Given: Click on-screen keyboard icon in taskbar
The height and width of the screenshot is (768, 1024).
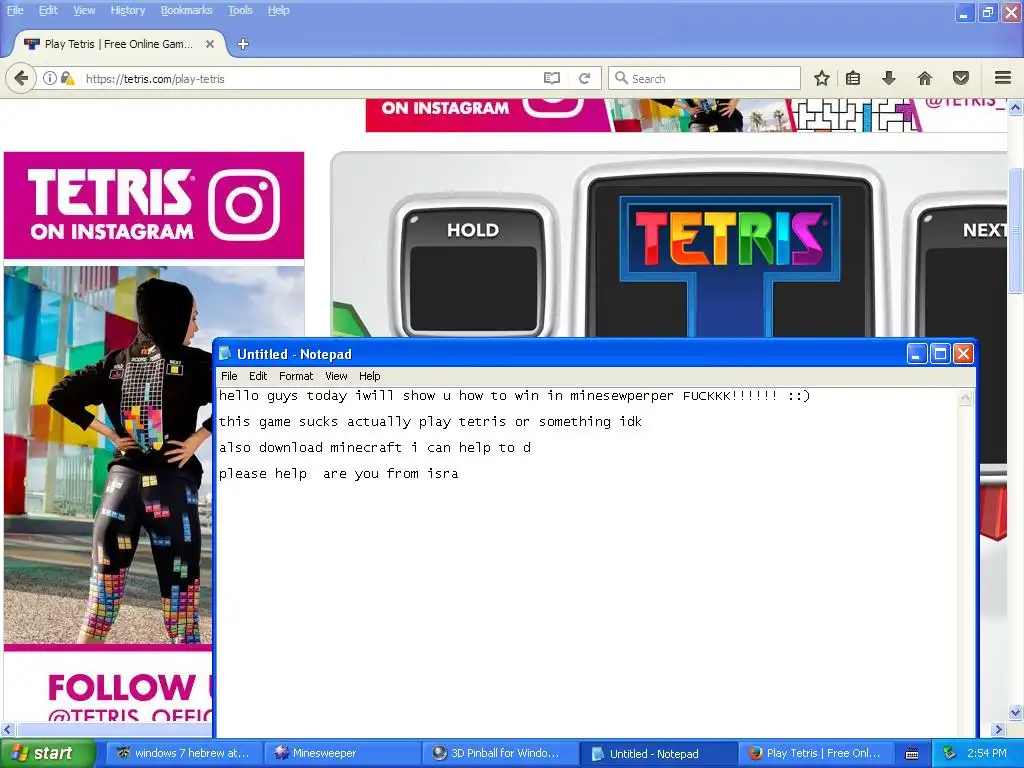Looking at the screenshot, I should 912,754.
